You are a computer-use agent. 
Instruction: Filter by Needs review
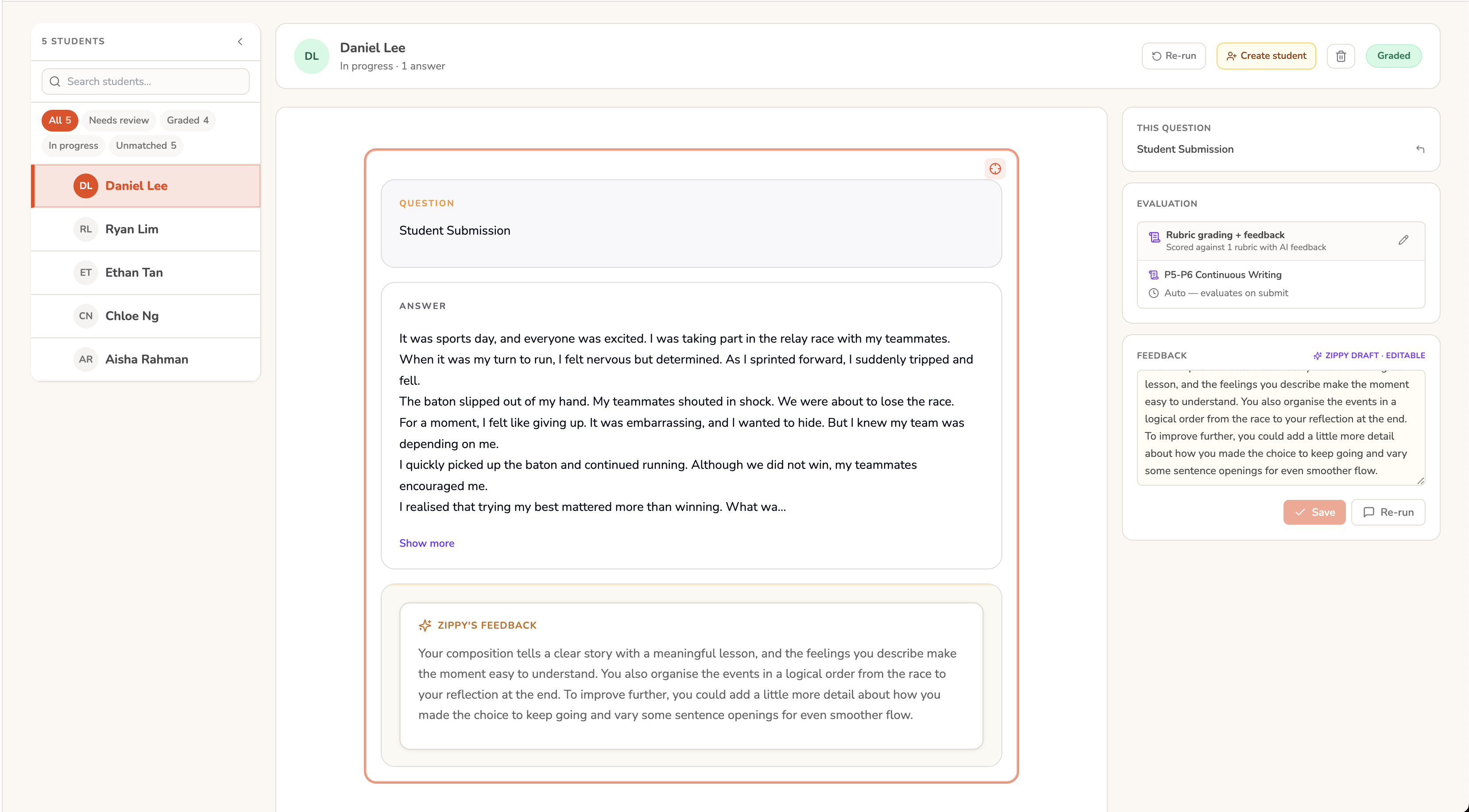(x=119, y=120)
